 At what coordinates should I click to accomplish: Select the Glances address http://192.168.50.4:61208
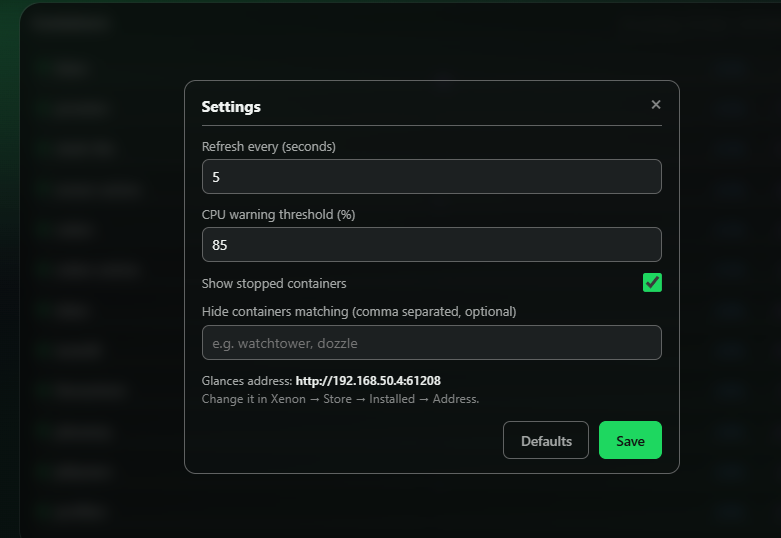368,381
